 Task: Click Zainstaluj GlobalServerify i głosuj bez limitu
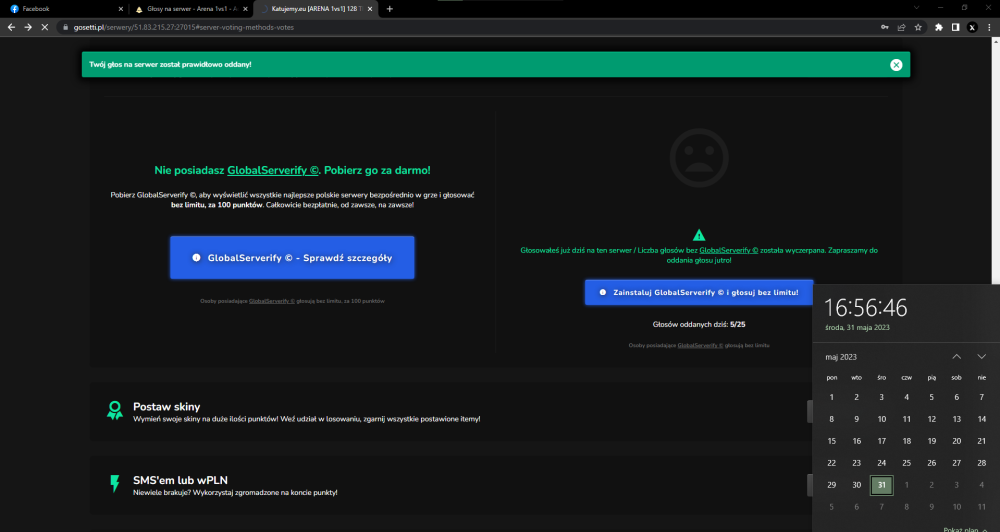(x=699, y=292)
